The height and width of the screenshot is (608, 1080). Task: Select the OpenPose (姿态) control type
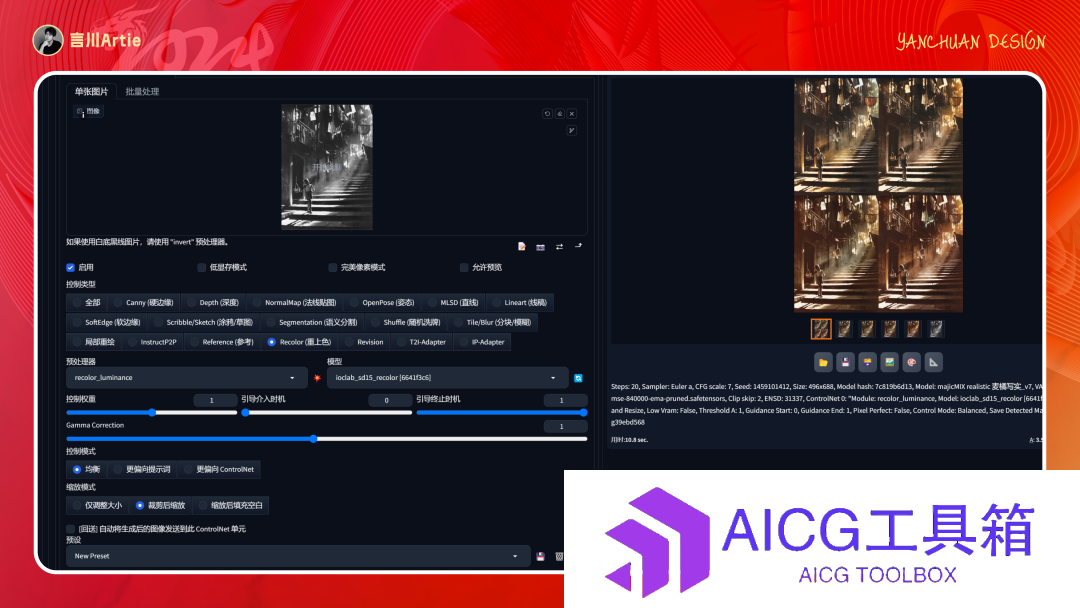coord(382,302)
